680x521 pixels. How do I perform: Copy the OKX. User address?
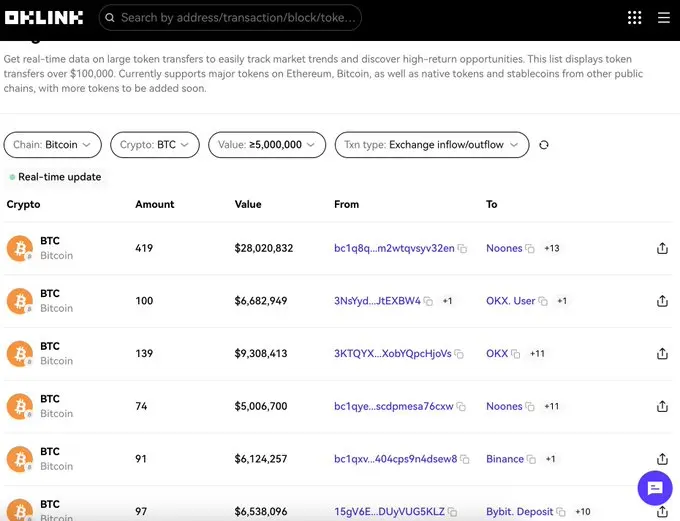click(x=543, y=301)
